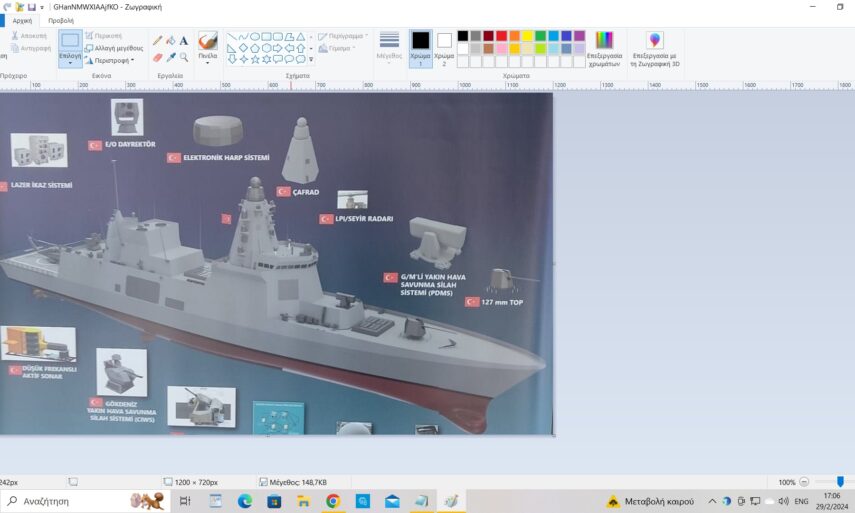Screen dimensions: 855x513
Task: Switch to the Προβολή tab
Action: 60,20
